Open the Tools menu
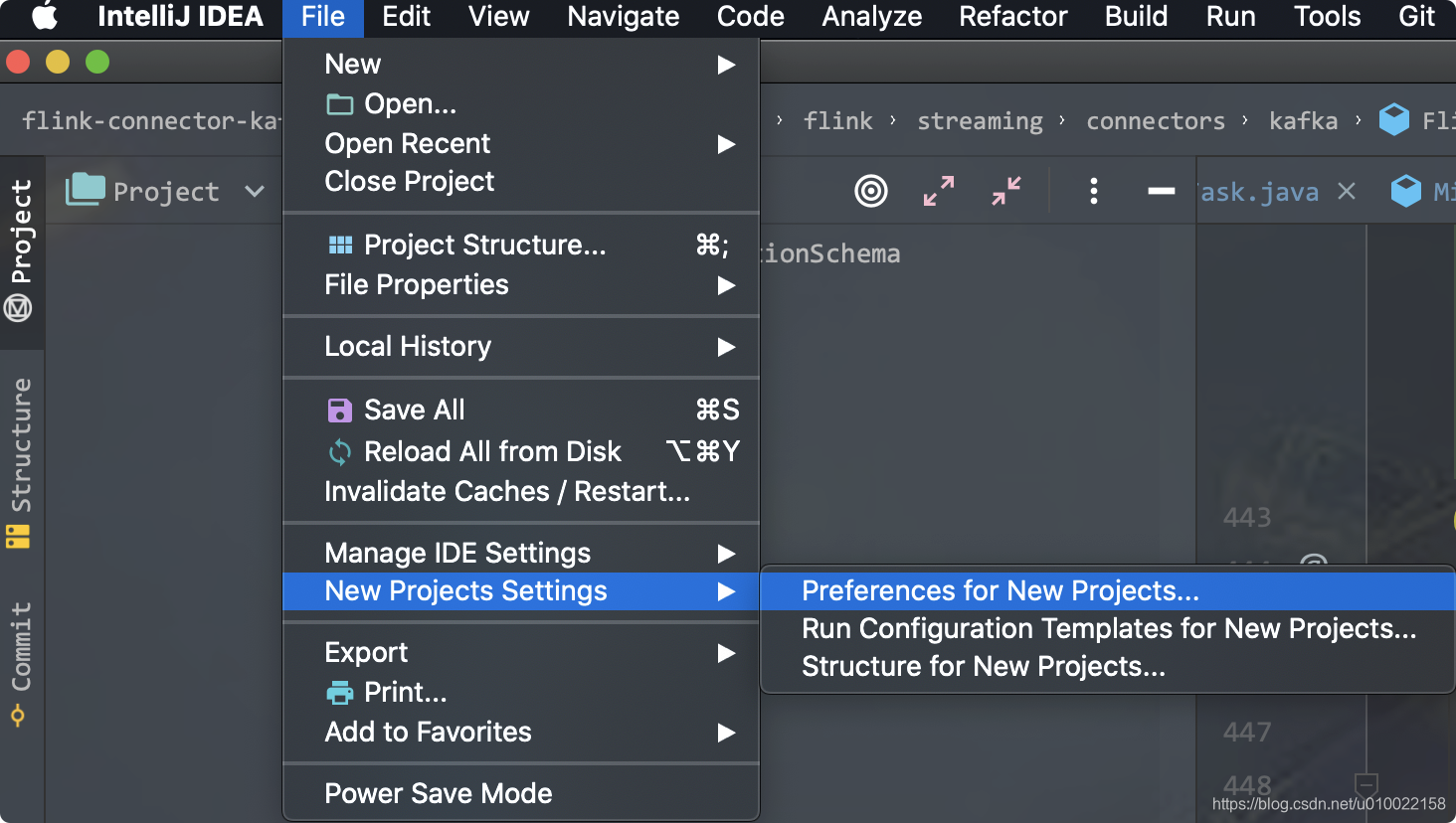The width and height of the screenshot is (1456, 823). 1327,17
